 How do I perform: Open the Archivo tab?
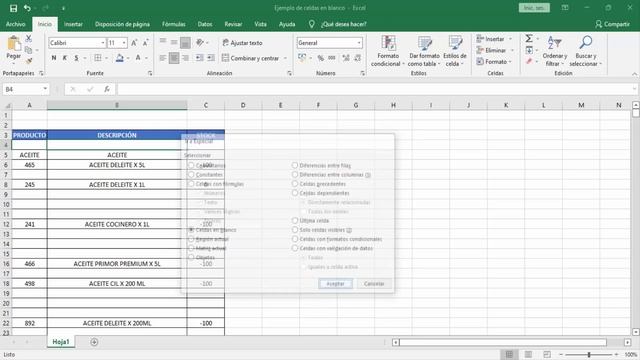16,24
